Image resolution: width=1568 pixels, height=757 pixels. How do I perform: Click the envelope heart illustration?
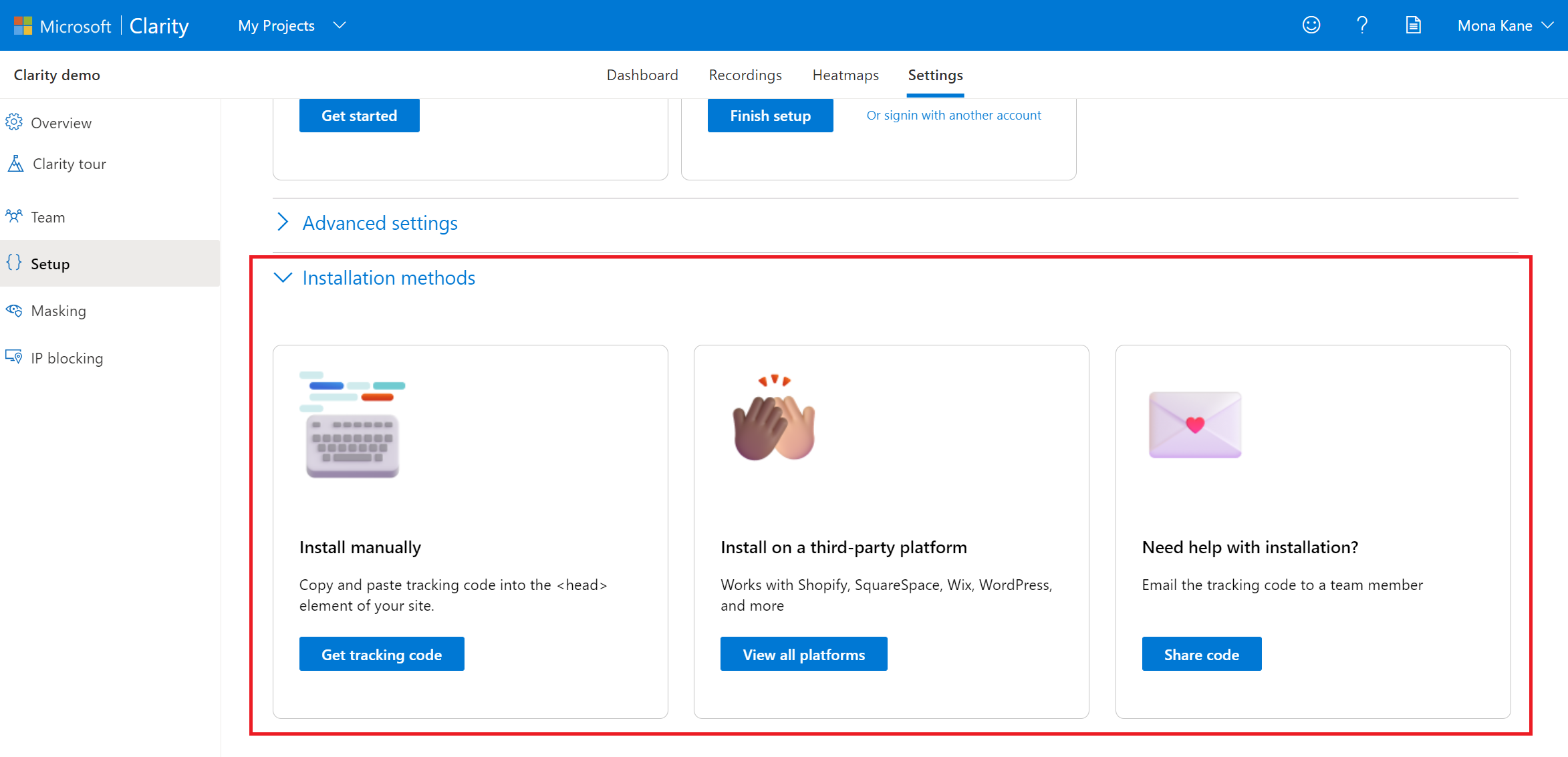click(x=1195, y=425)
